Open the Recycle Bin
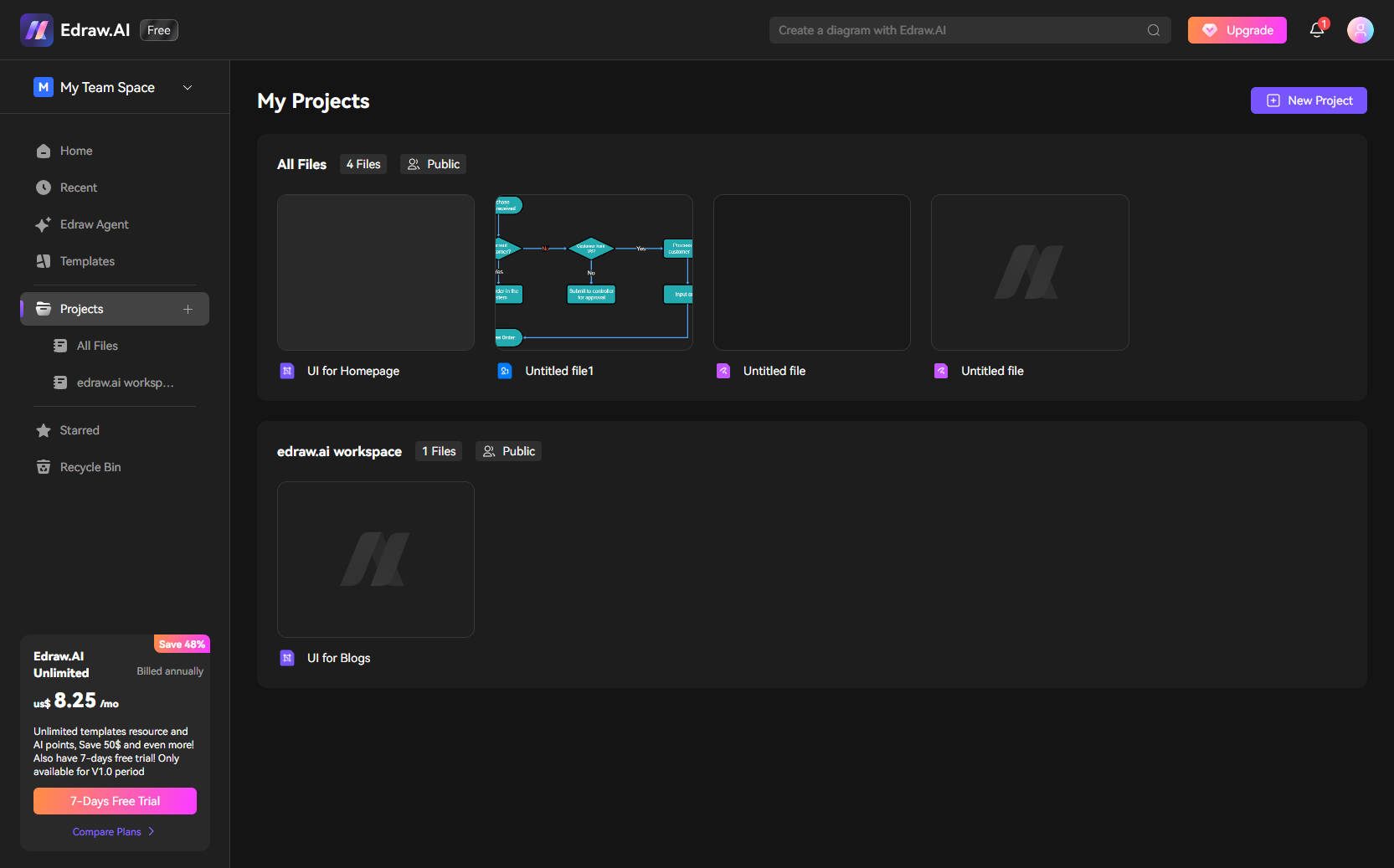 point(89,467)
